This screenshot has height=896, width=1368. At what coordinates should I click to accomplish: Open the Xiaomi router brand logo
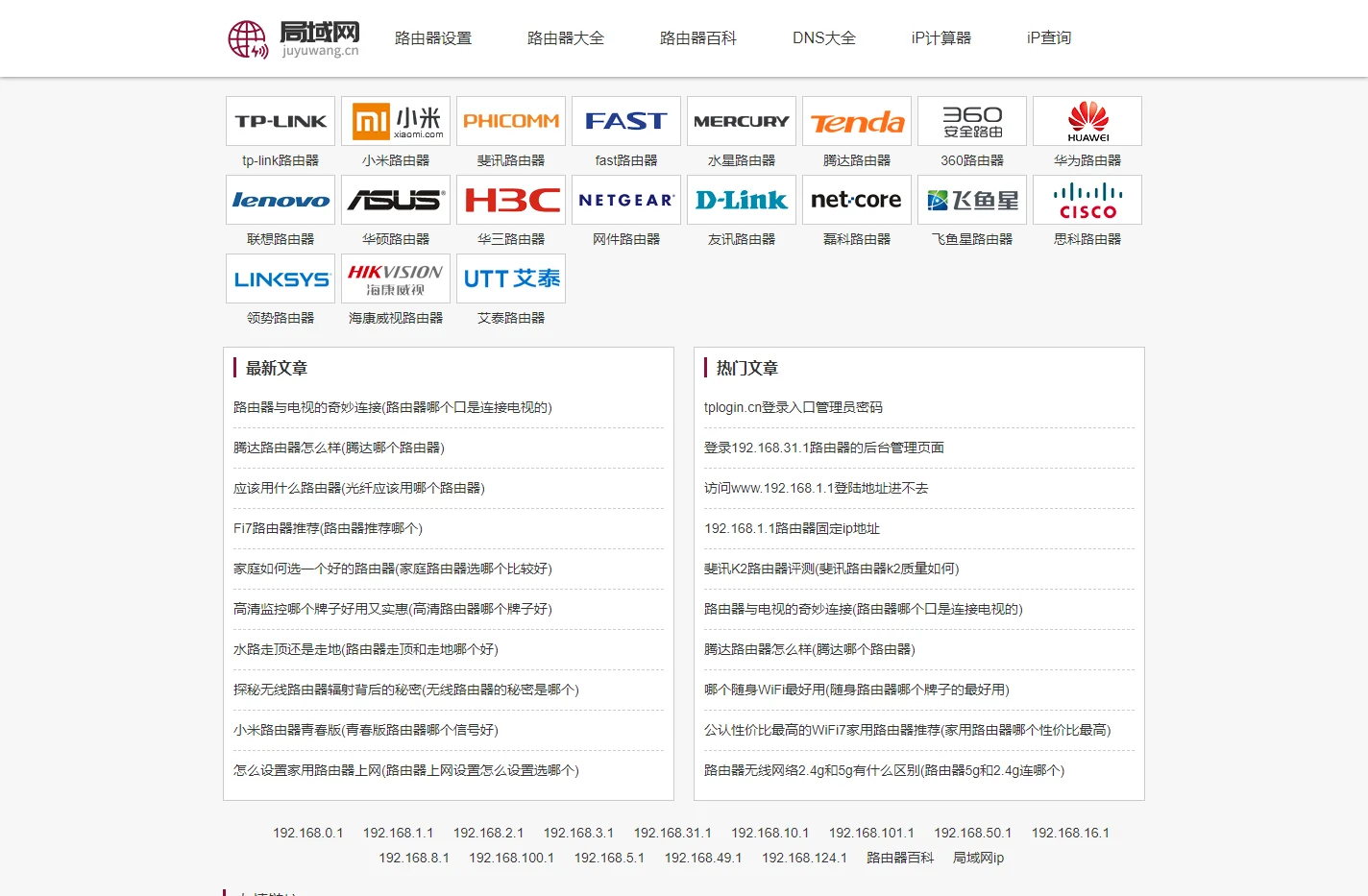click(396, 121)
